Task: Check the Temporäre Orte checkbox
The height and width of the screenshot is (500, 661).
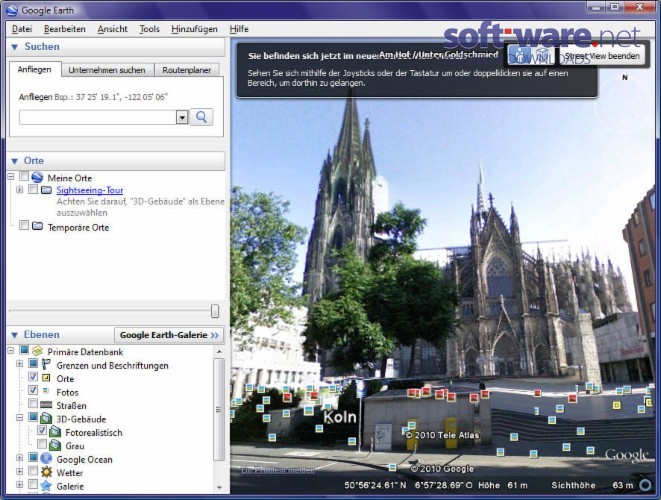Action: click(x=24, y=225)
